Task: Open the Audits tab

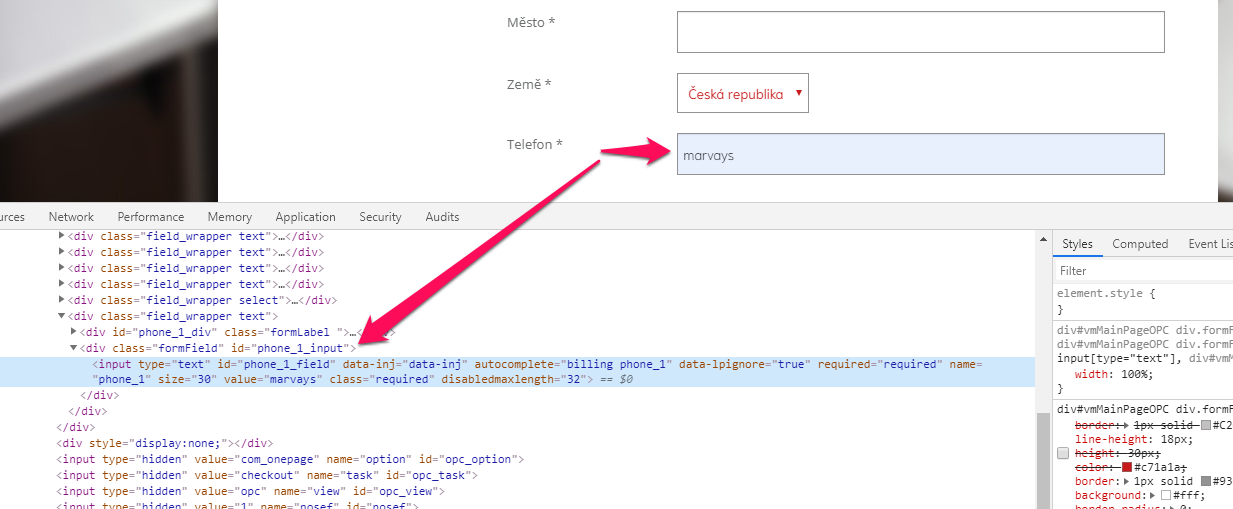Action: tap(442, 216)
